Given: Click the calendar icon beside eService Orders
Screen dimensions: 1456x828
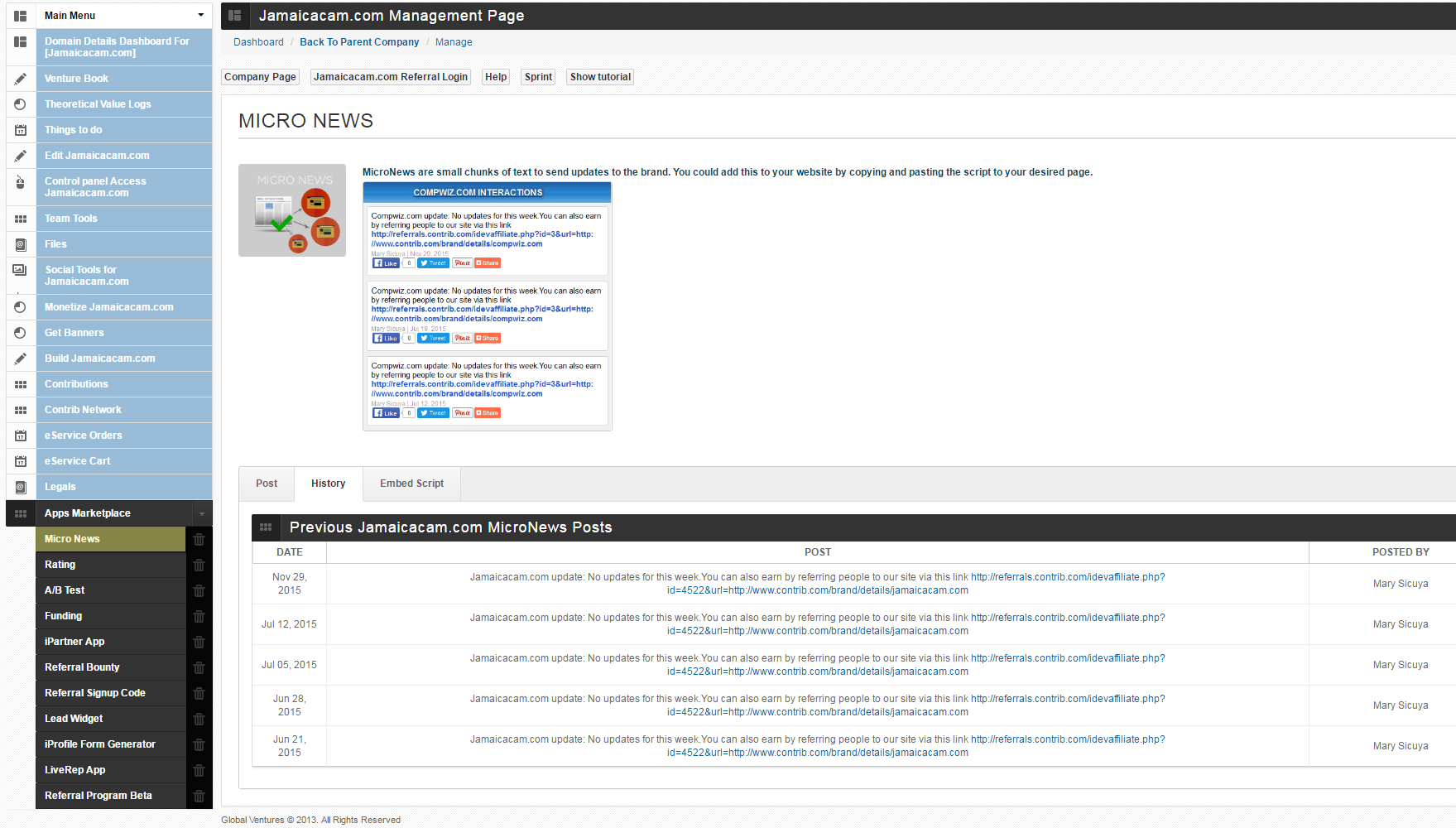Looking at the screenshot, I should coord(21,436).
